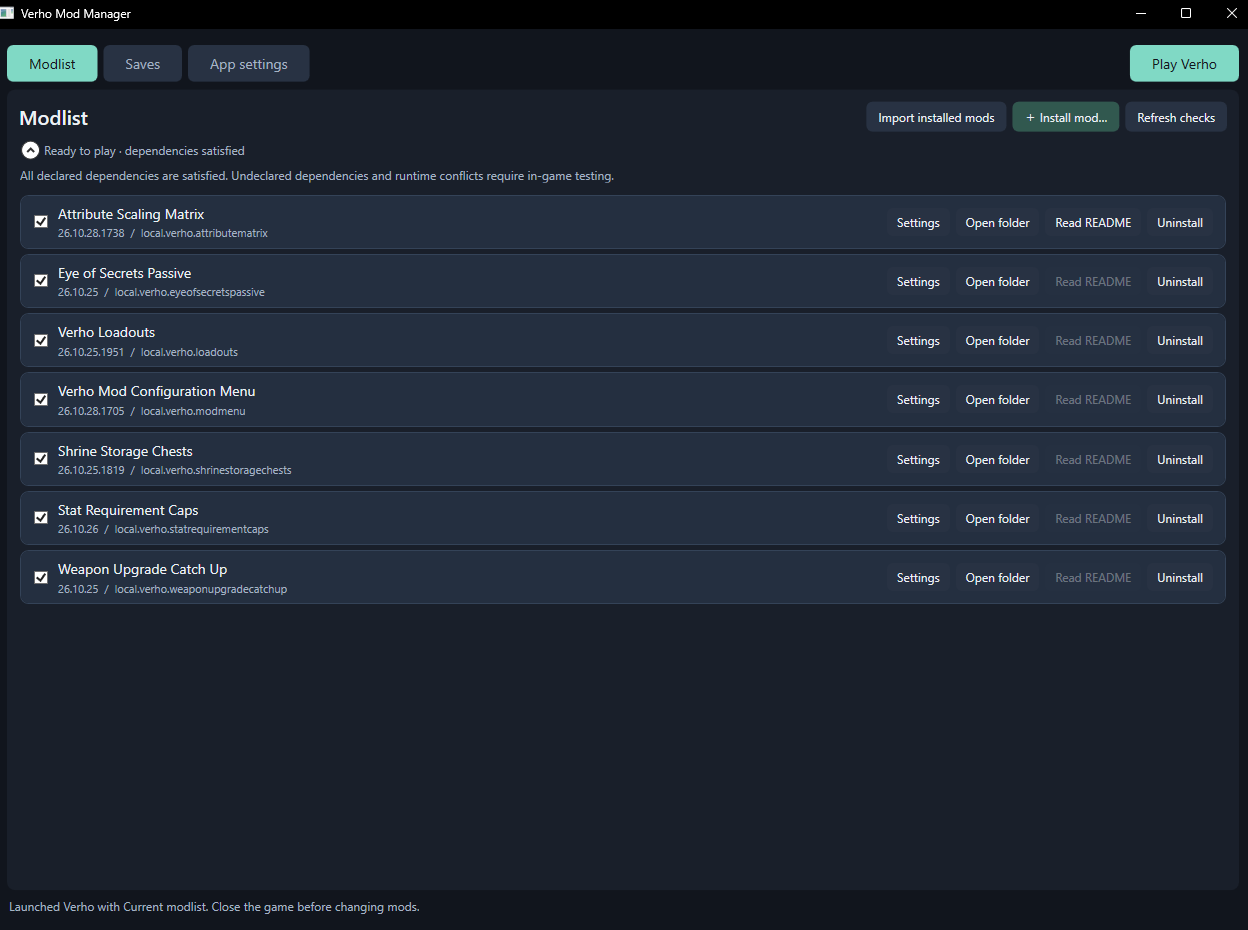Click the id text 'local.verho.modmenu'

pos(193,411)
